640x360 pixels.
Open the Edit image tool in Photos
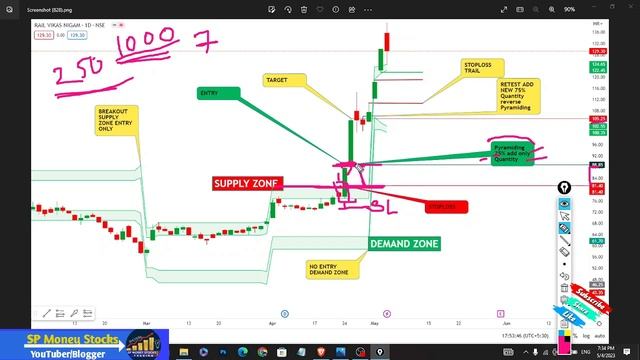point(271,9)
